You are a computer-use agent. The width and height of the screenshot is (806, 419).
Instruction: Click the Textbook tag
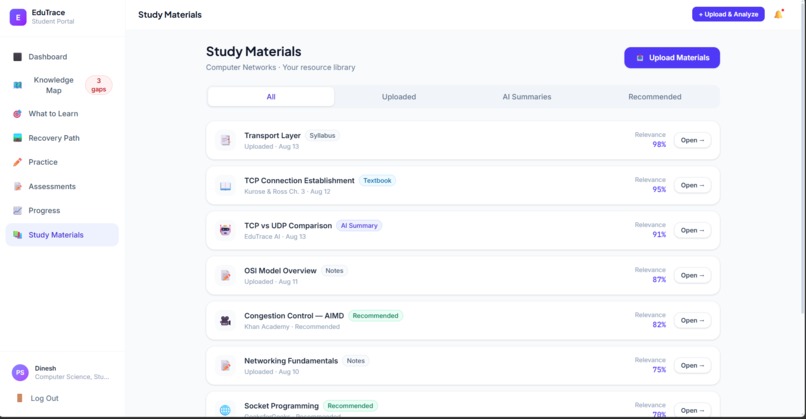coord(377,180)
